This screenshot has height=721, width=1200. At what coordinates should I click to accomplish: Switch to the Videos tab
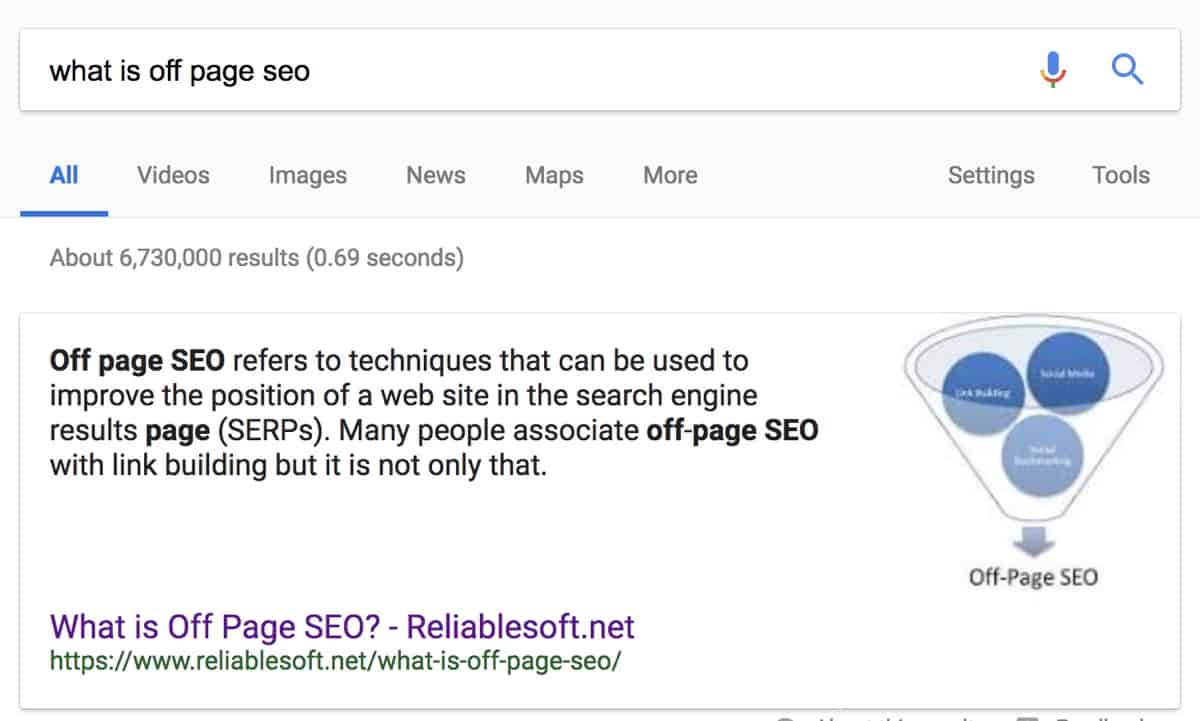point(173,175)
